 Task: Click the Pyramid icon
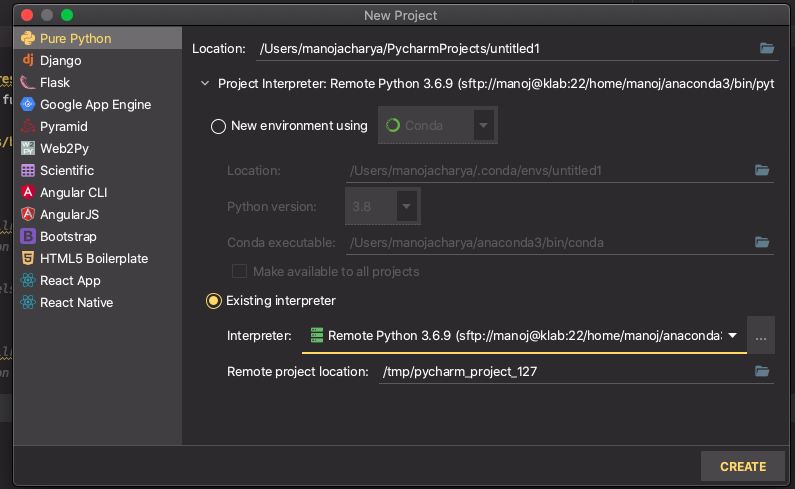click(28, 126)
